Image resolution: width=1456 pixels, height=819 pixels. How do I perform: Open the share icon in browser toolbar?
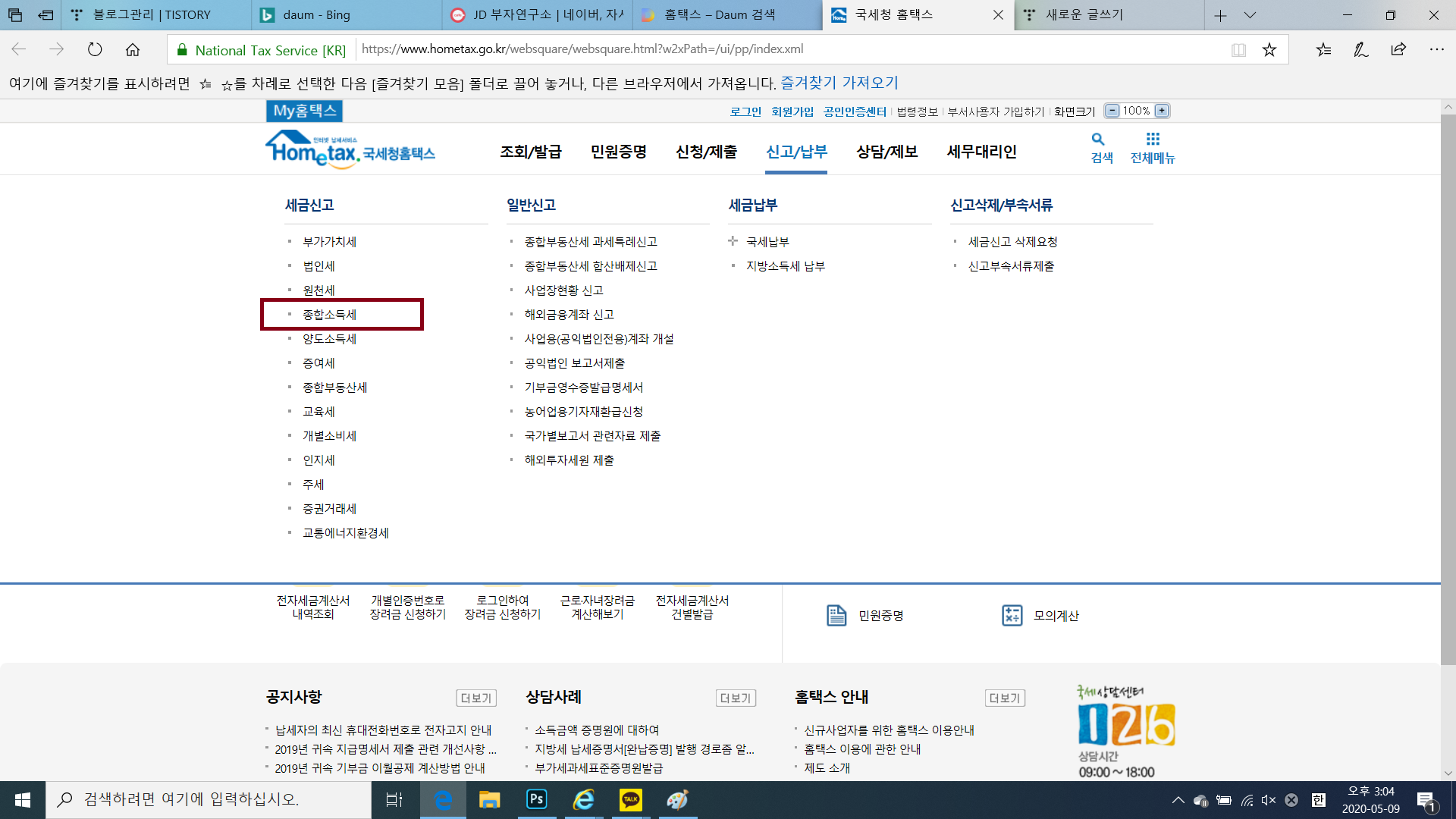pyautogui.click(x=1398, y=50)
